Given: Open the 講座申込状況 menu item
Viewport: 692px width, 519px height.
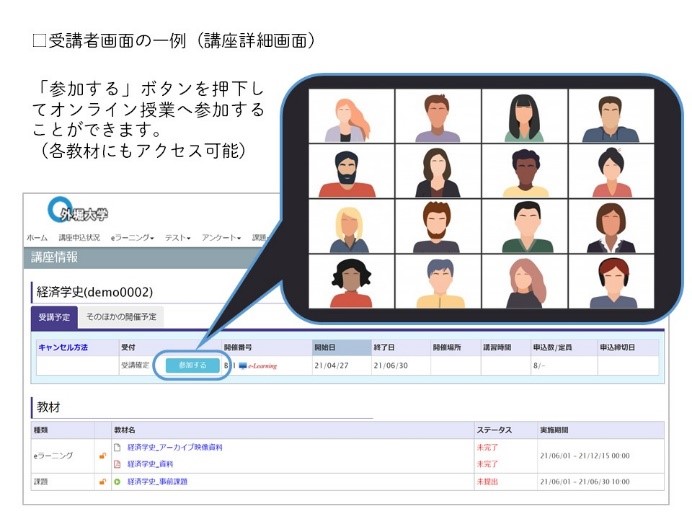Looking at the screenshot, I should pos(79,238).
